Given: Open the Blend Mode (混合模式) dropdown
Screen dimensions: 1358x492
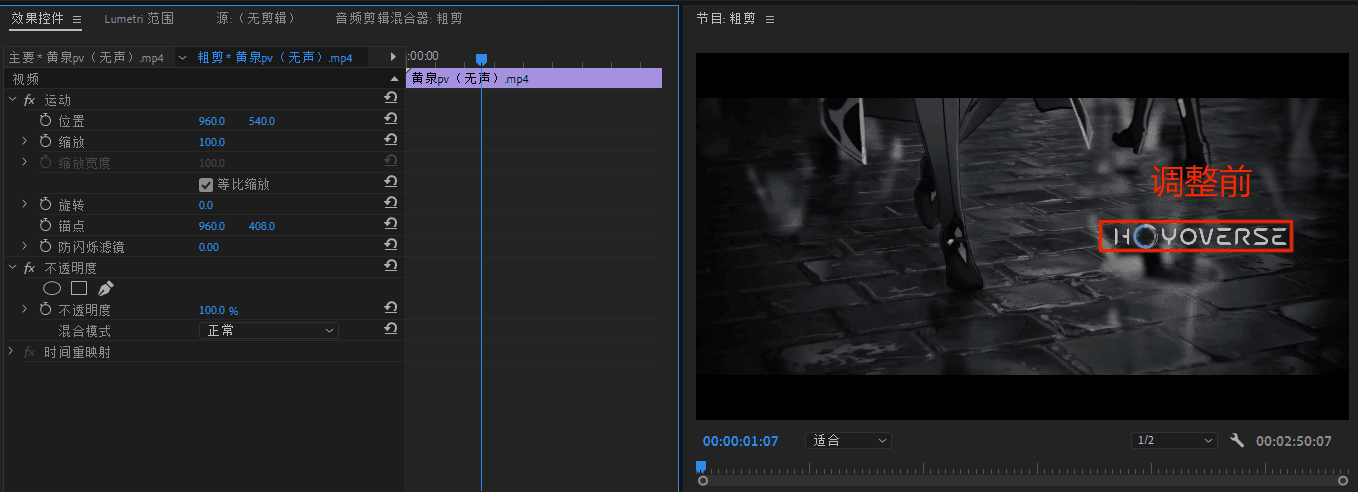Looking at the screenshot, I should click(268, 330).
